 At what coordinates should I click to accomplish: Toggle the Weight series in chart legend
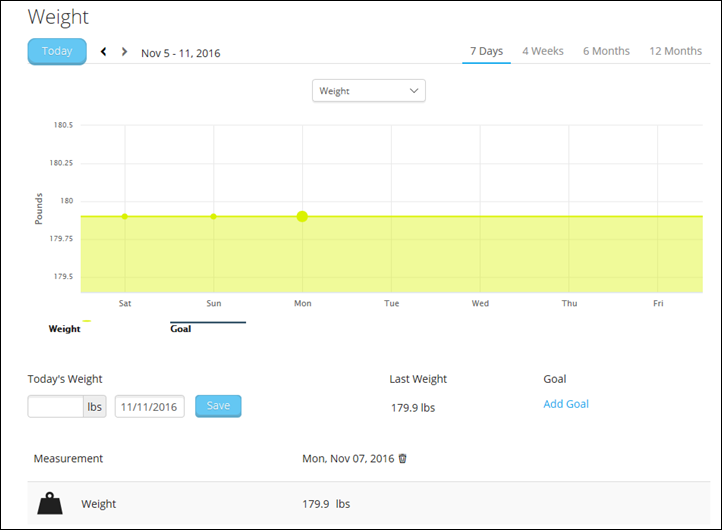(65, 328)
